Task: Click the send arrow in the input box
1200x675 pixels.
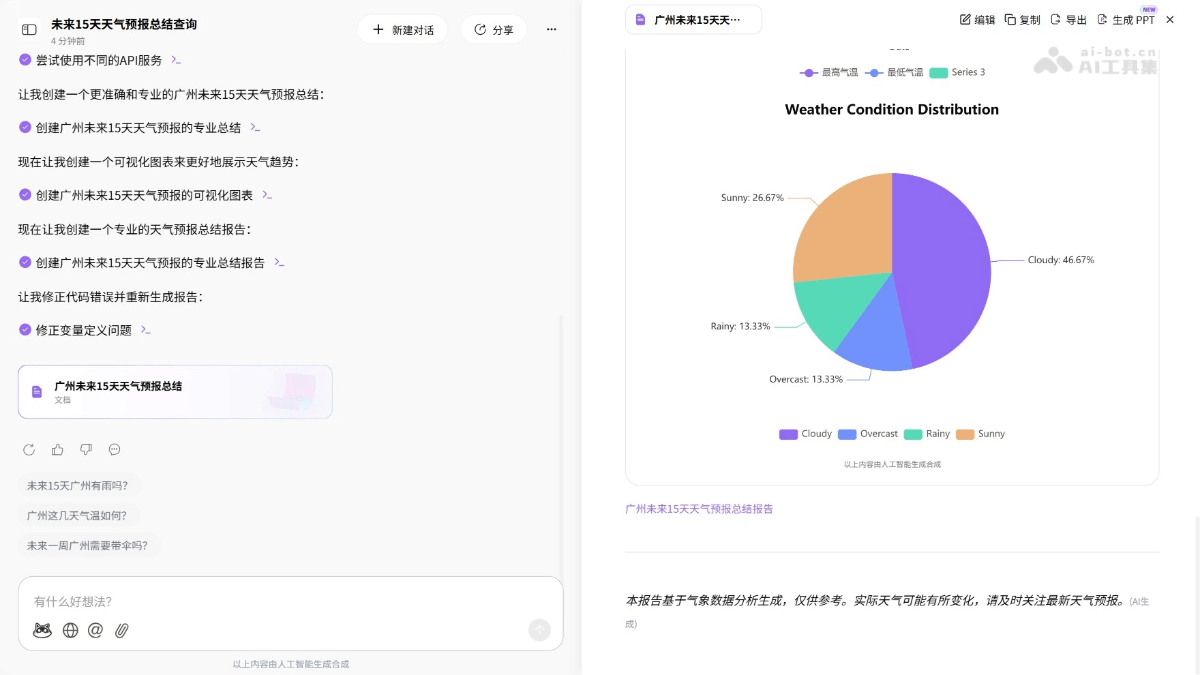Action: tap(539, 630)
